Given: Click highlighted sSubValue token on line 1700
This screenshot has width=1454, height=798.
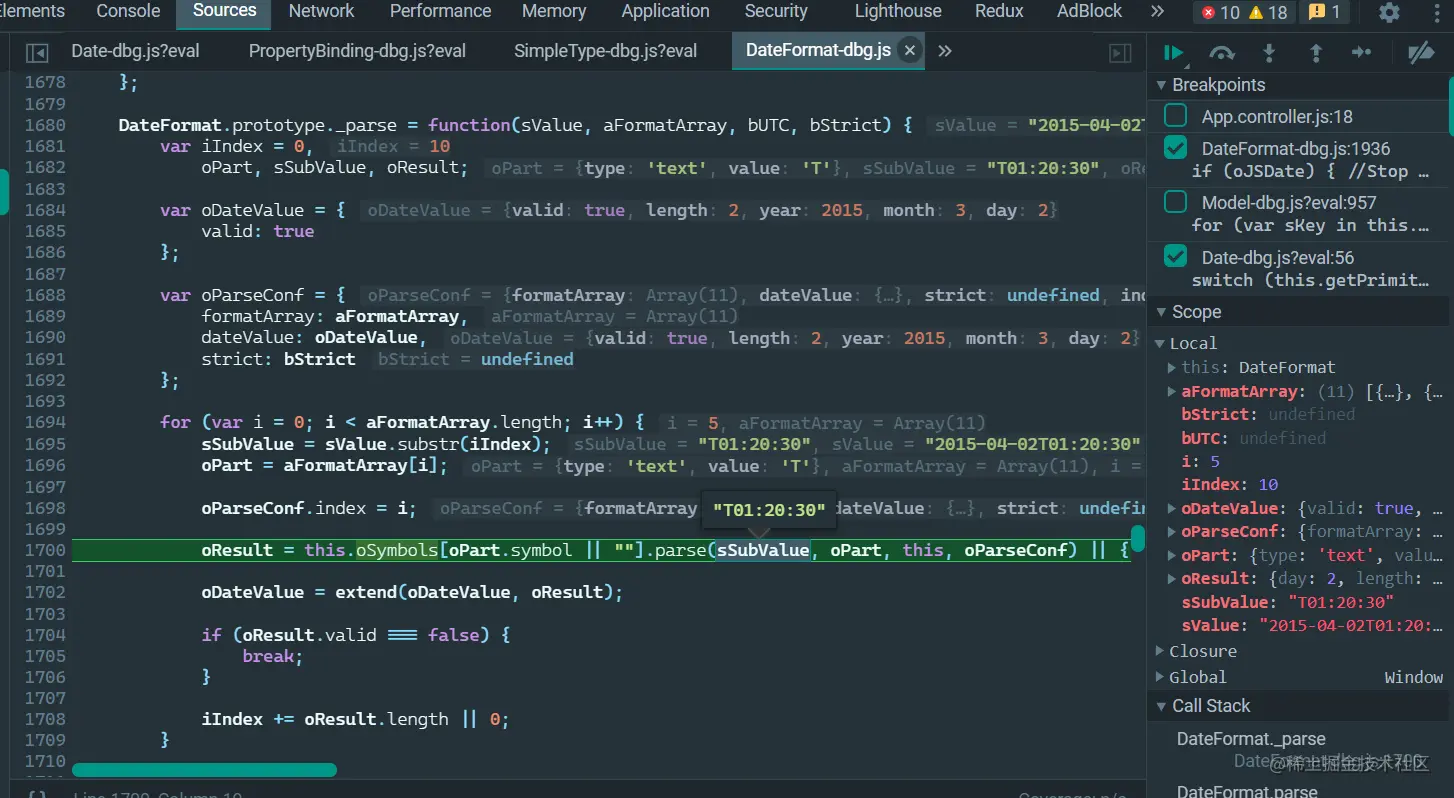Looking at the screenshot, I should click(763, 550).
